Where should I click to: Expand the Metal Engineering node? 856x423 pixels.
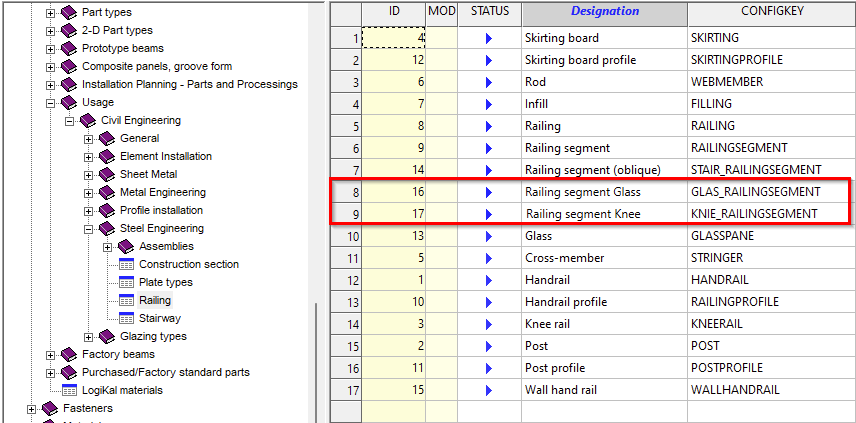[88, 193]
